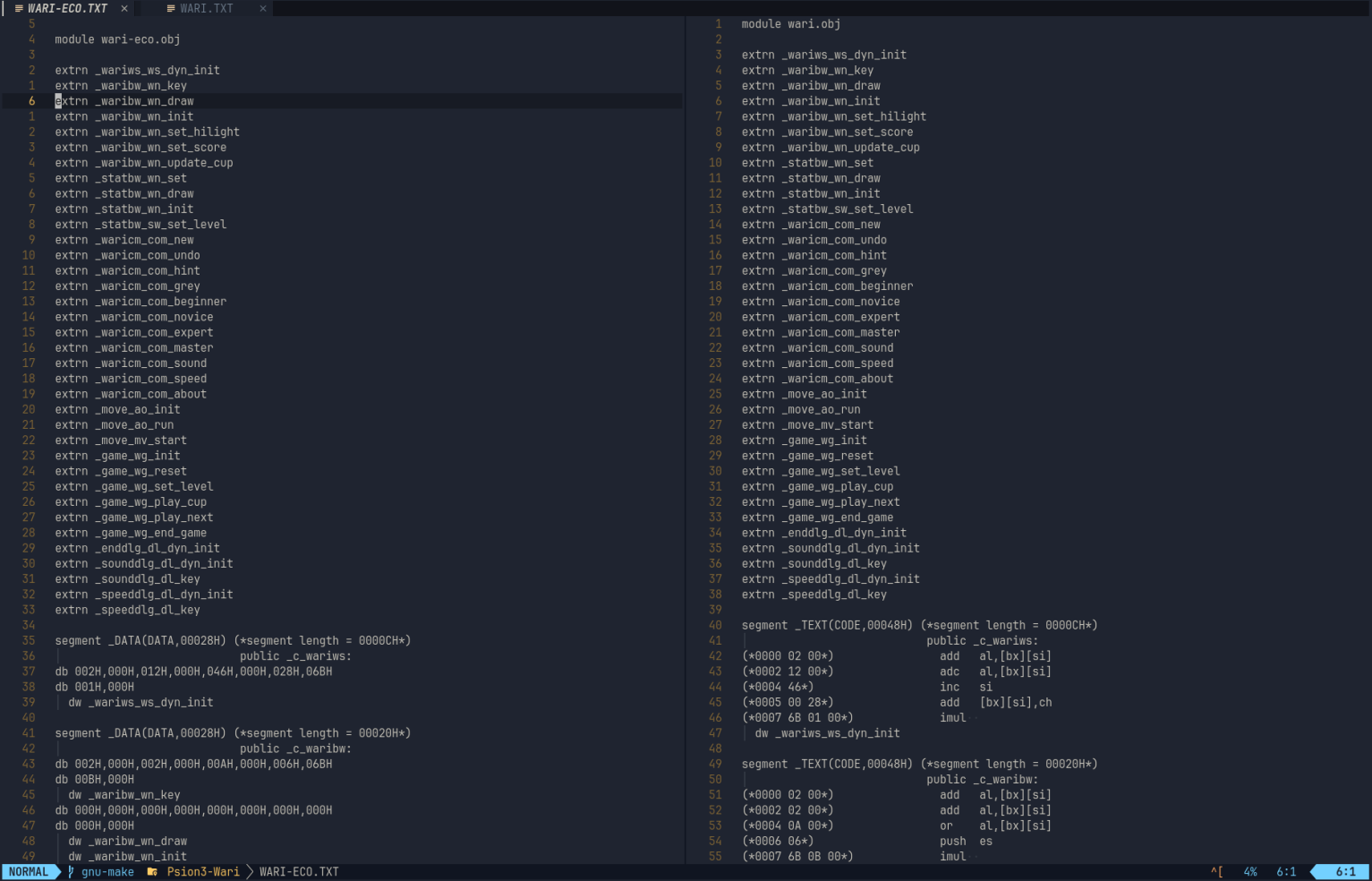Click line "module wari-eco.obj" in left pane

point(117,39)
